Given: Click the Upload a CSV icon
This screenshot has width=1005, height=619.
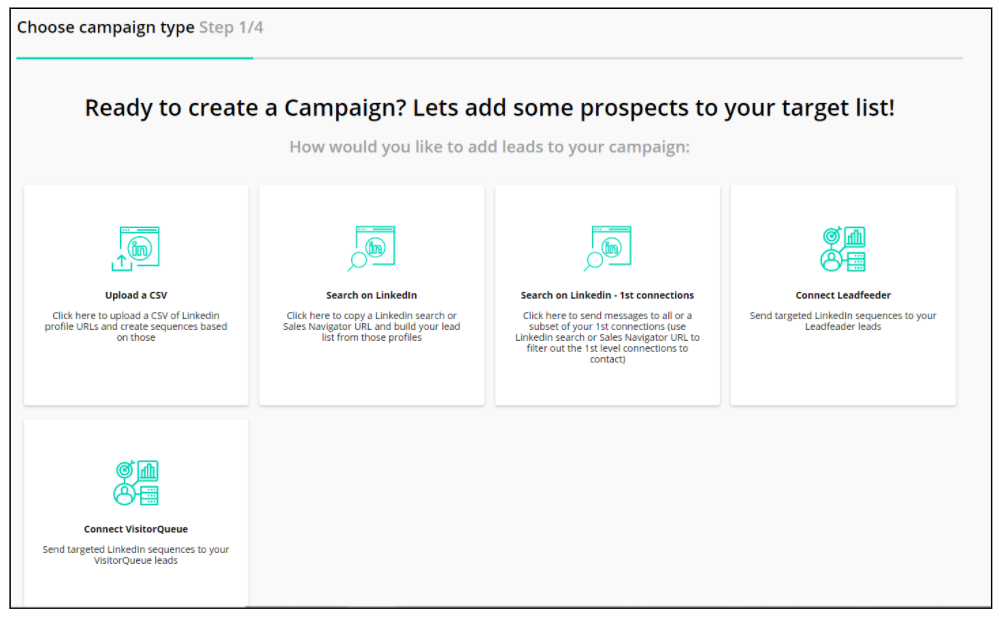Looking at the screenshot, I should (135, 249).
